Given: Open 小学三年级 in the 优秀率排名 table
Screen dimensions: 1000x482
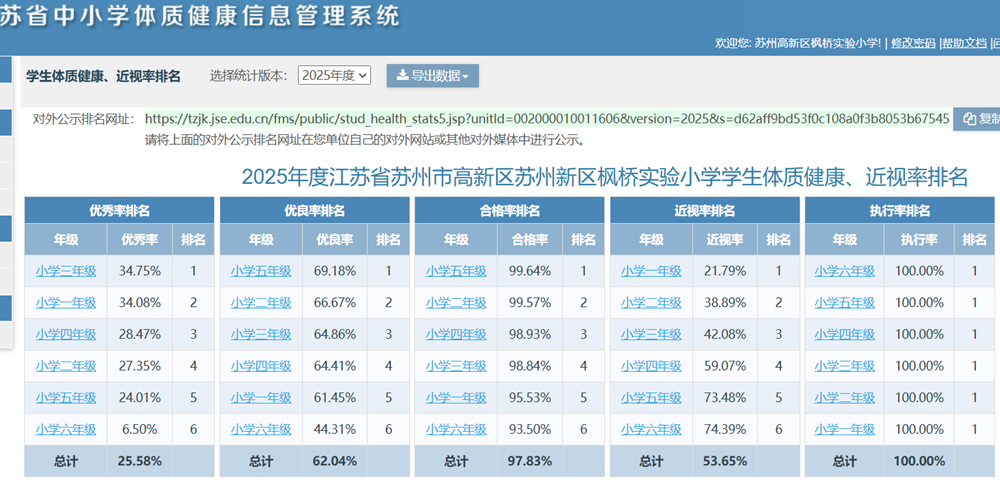Looking at the screenshot, I should (66, 271).
